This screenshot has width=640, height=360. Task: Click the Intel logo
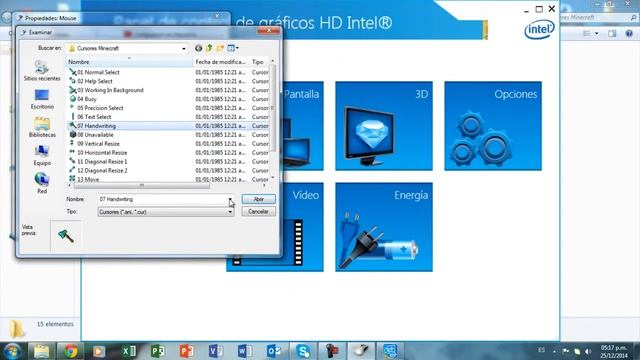pyautogui.click(x=539, y=29)
